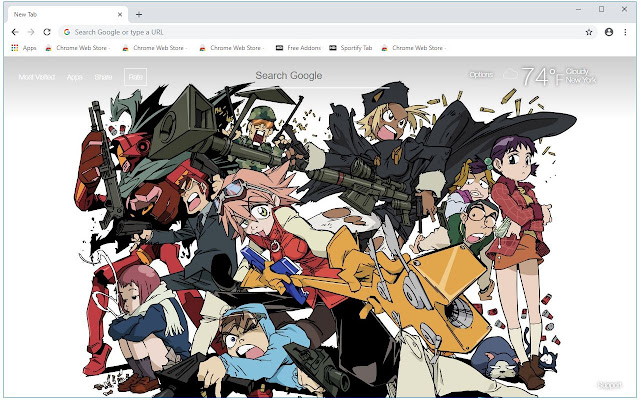Screen dimensions: 640x400
Task: Open the Share menu
Action: point(103,77)
